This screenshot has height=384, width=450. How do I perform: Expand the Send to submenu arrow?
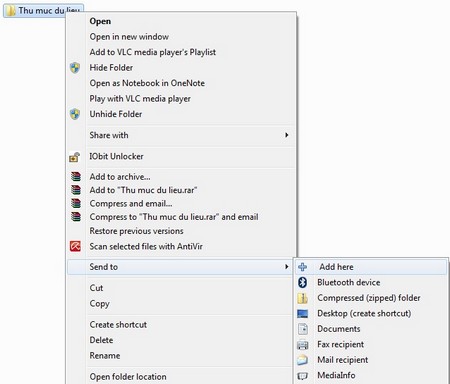click(286, 267)
